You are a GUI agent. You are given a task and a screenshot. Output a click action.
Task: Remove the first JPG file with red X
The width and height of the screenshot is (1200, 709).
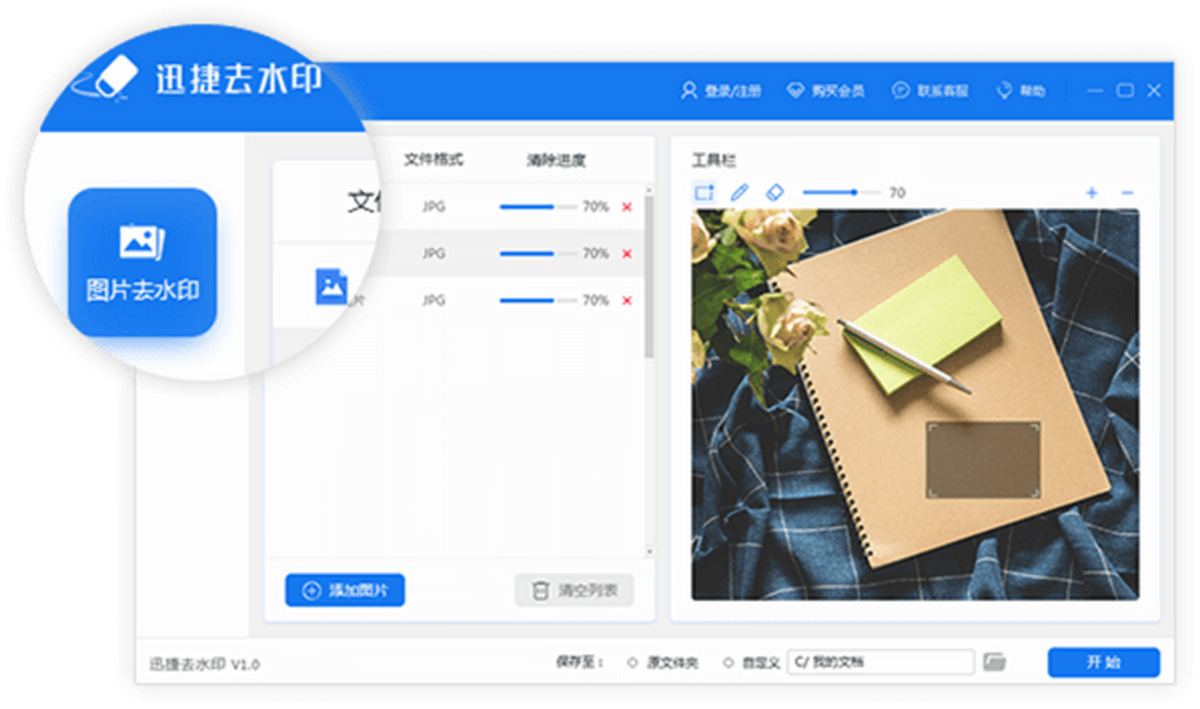[x=627, y=207]
